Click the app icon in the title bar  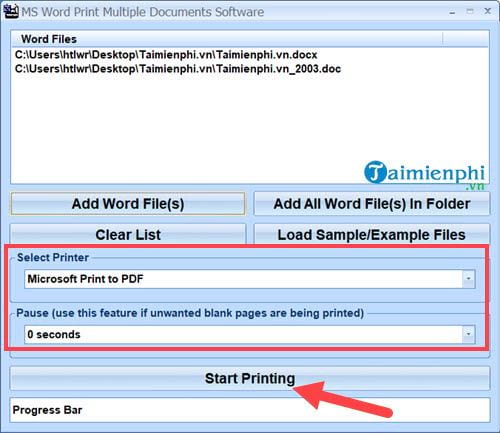pos(11,11)
